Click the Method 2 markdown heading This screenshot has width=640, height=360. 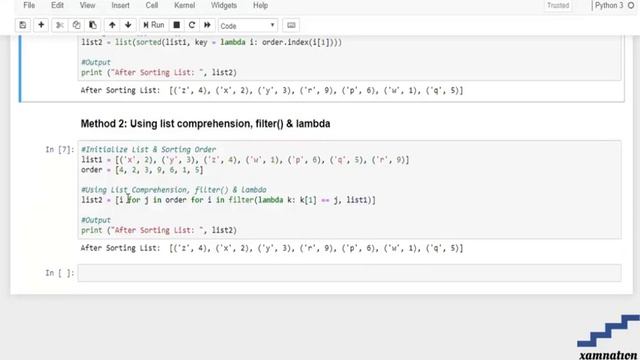[x=205, y=124]
